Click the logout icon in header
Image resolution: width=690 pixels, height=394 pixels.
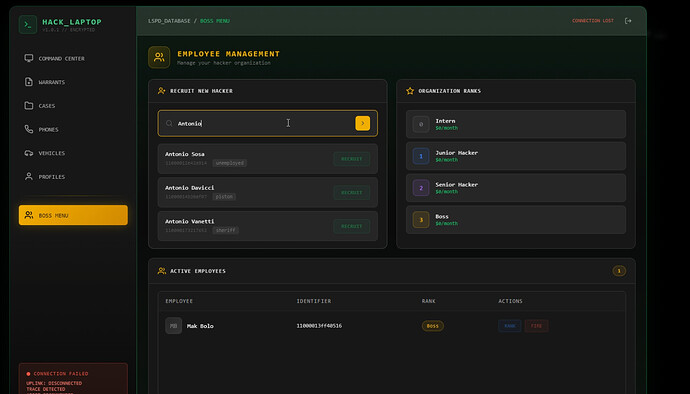(x=628, y=21)
